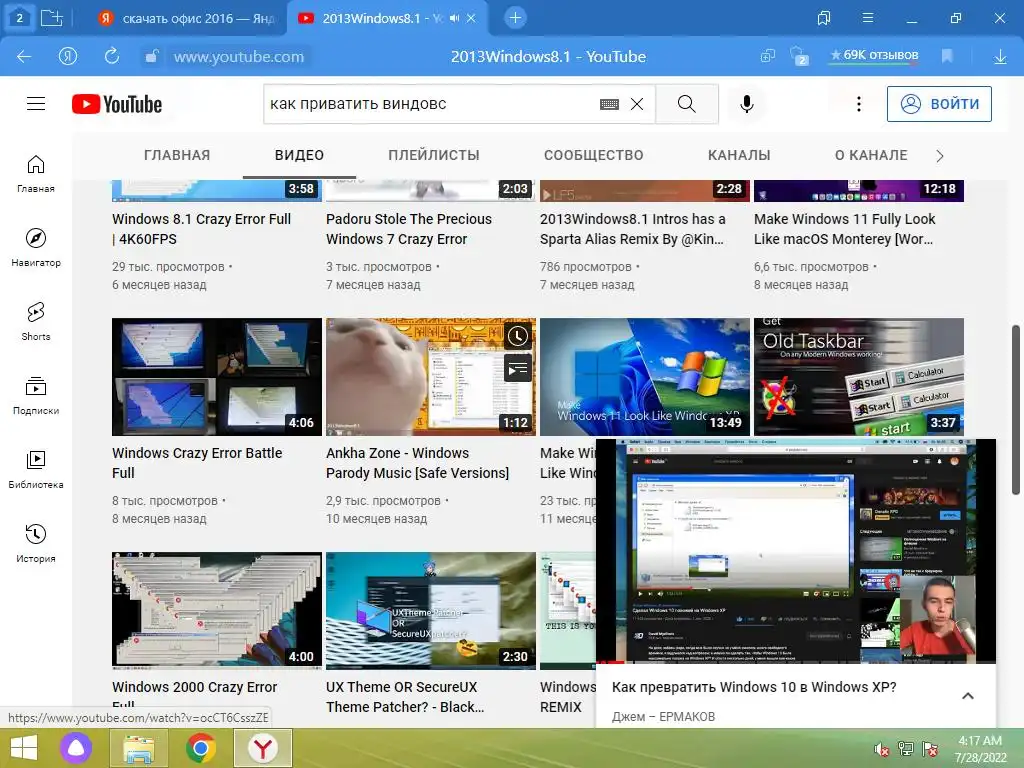Open UX Theme OR SecureUX thumbnail
Screen dimensions: 1024x768
431,611
